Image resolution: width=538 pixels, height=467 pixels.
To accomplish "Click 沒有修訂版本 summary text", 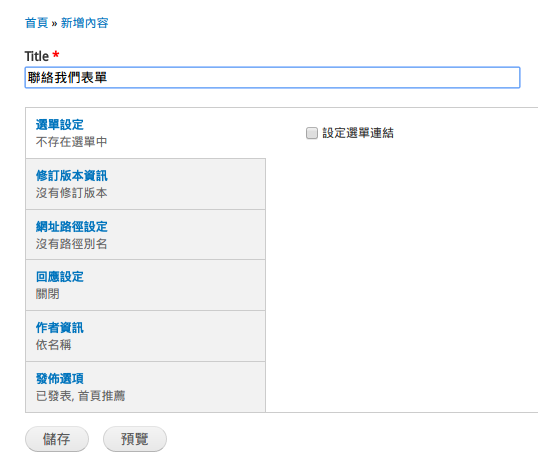I will tap(71, 192).
